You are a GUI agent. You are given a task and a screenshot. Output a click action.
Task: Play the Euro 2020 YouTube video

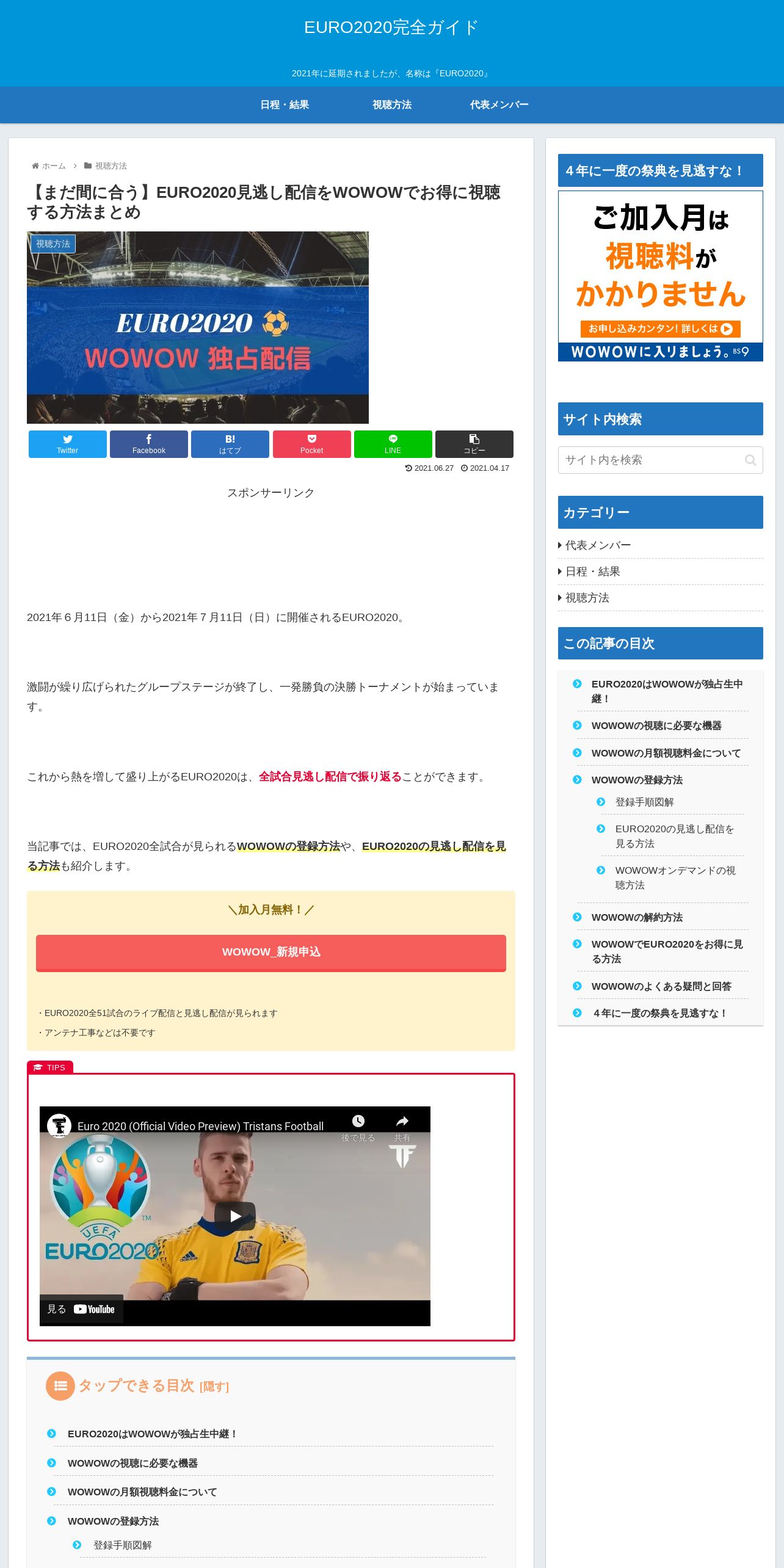click(235, 1216)
